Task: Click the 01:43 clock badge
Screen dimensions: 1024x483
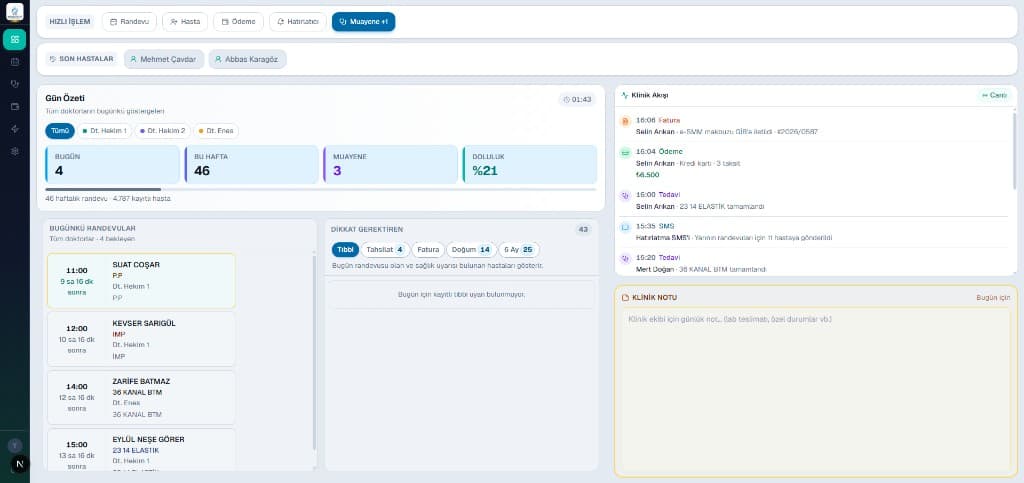Action: pos(577,99)
